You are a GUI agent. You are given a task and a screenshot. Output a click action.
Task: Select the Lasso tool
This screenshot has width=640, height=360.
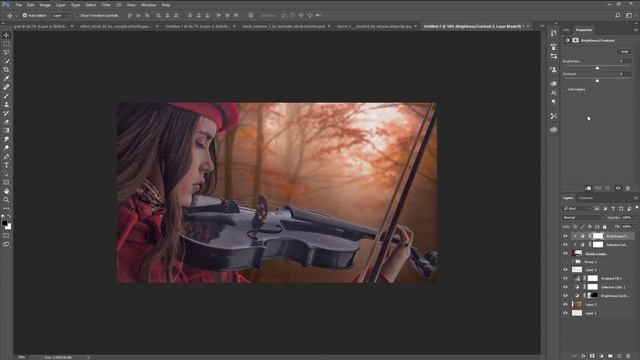point(6,52)
